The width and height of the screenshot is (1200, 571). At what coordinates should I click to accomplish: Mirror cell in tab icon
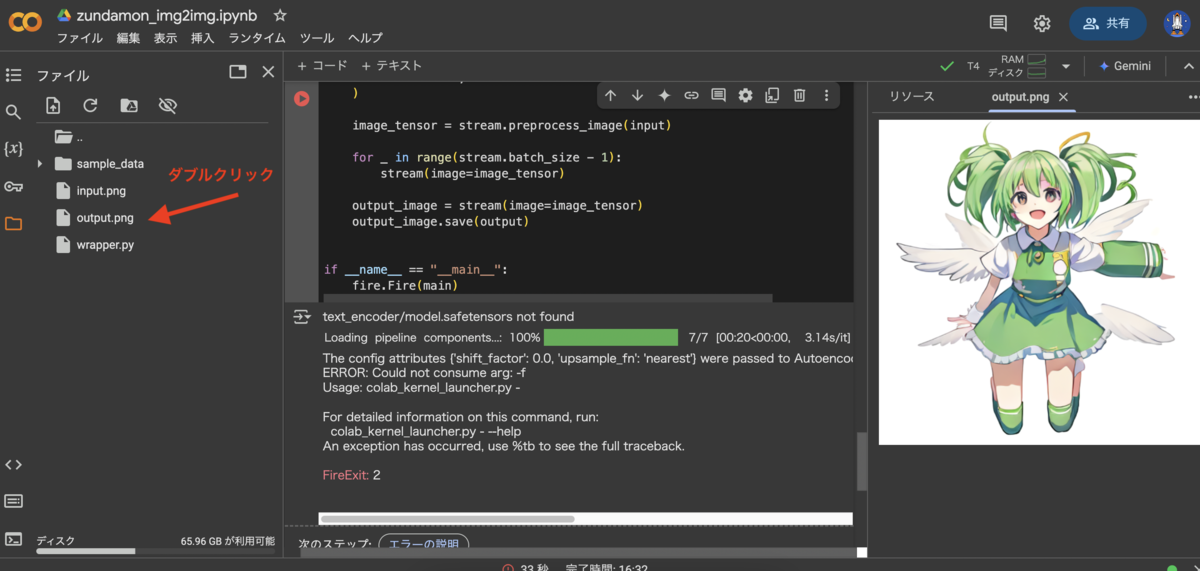click(772, 95)
